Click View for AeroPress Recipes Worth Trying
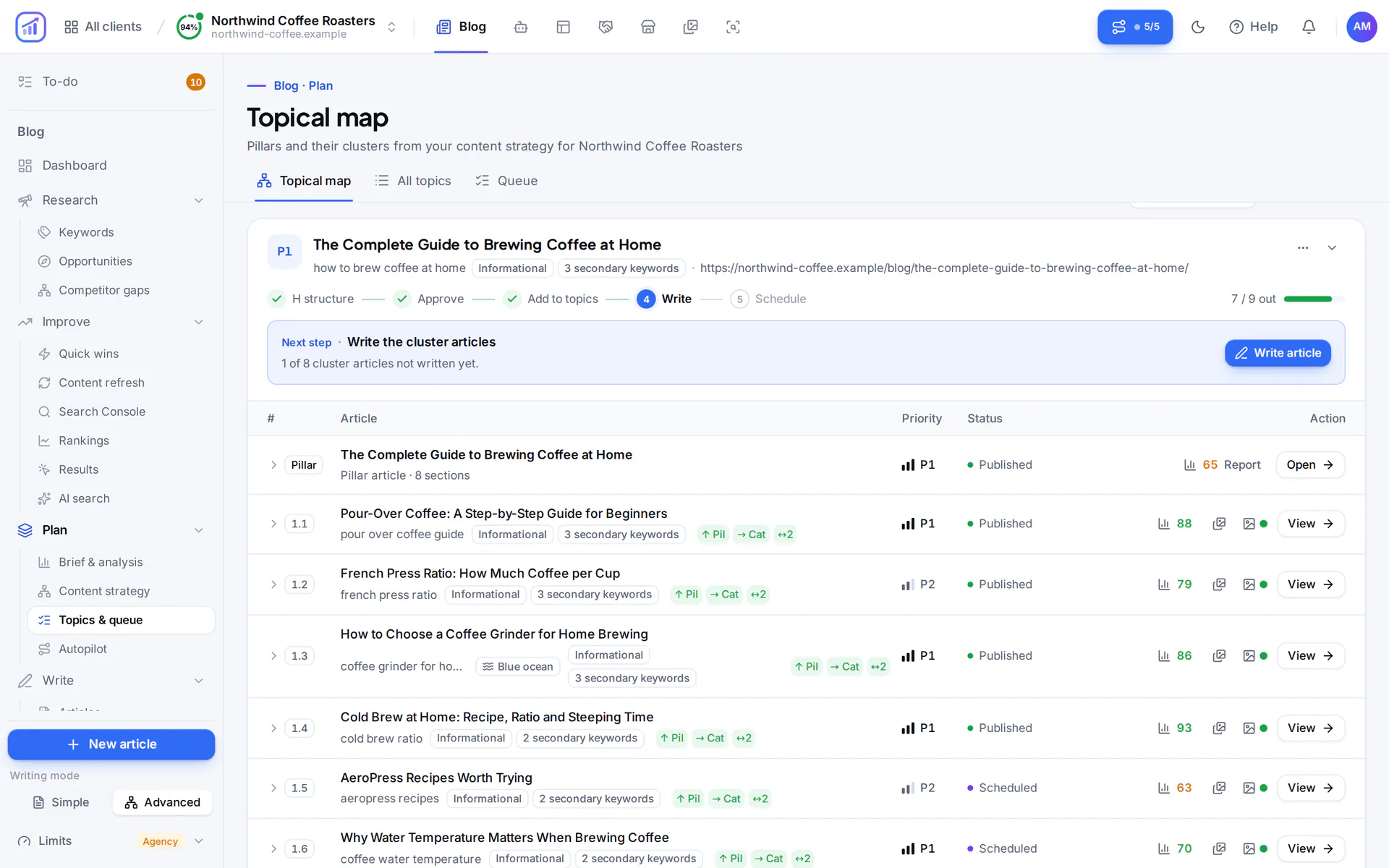 [1310, 788]
